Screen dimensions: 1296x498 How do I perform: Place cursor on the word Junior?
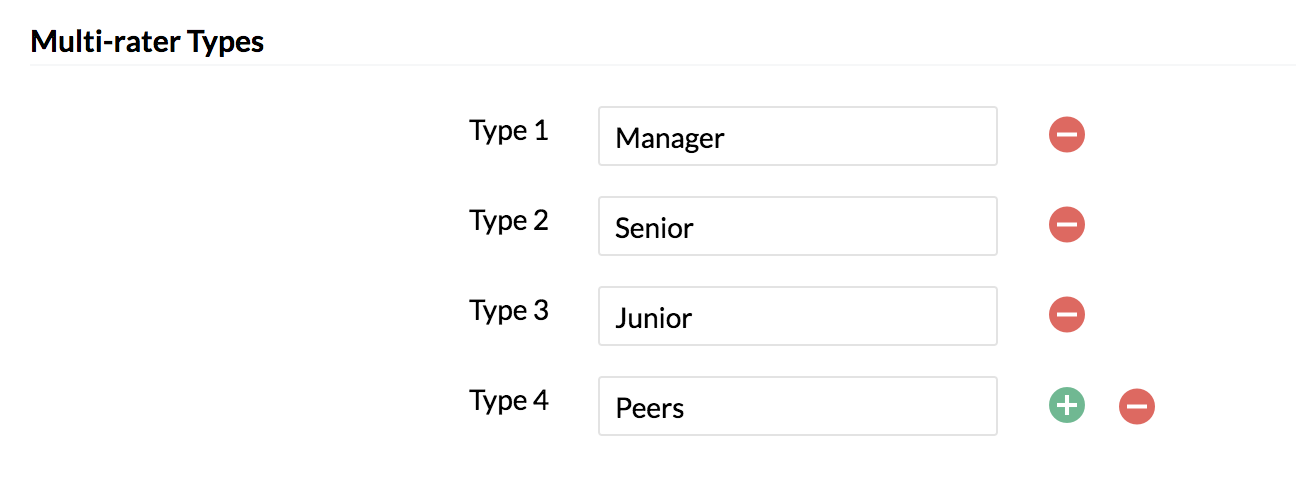654,318
